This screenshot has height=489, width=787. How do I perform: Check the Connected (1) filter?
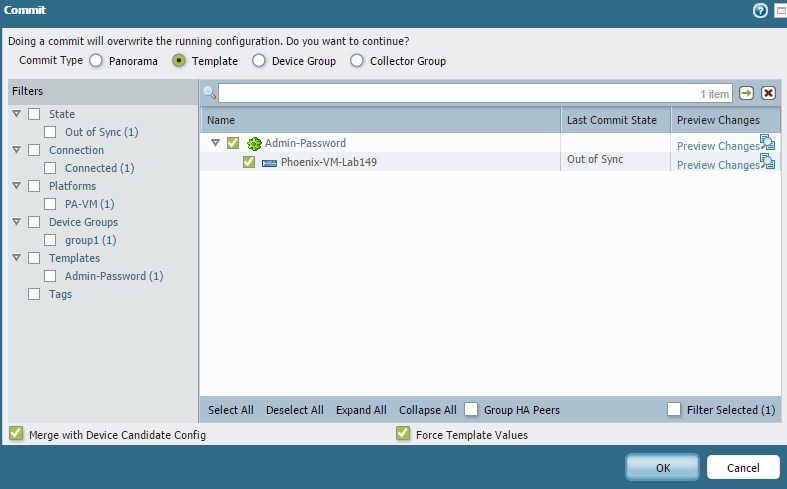tap(50, 168)
